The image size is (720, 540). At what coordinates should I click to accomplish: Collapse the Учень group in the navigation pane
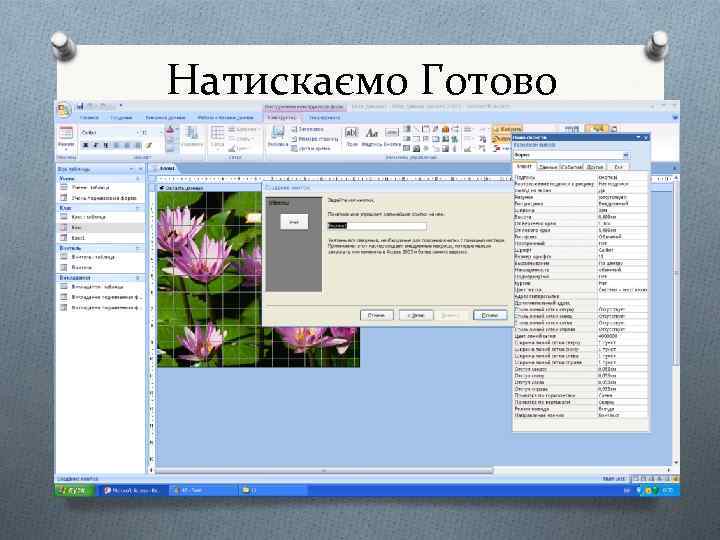coord(138,179)
